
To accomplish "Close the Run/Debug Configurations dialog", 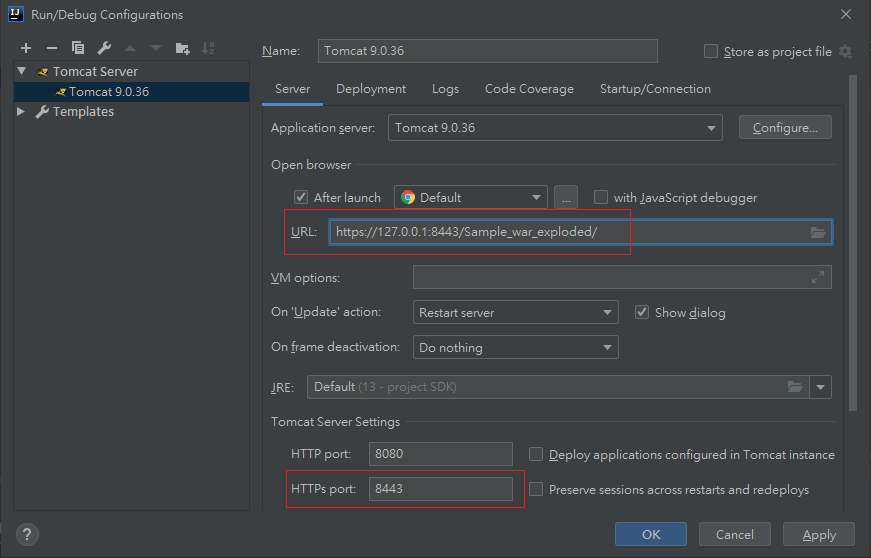I will click(x=845, y=14).
